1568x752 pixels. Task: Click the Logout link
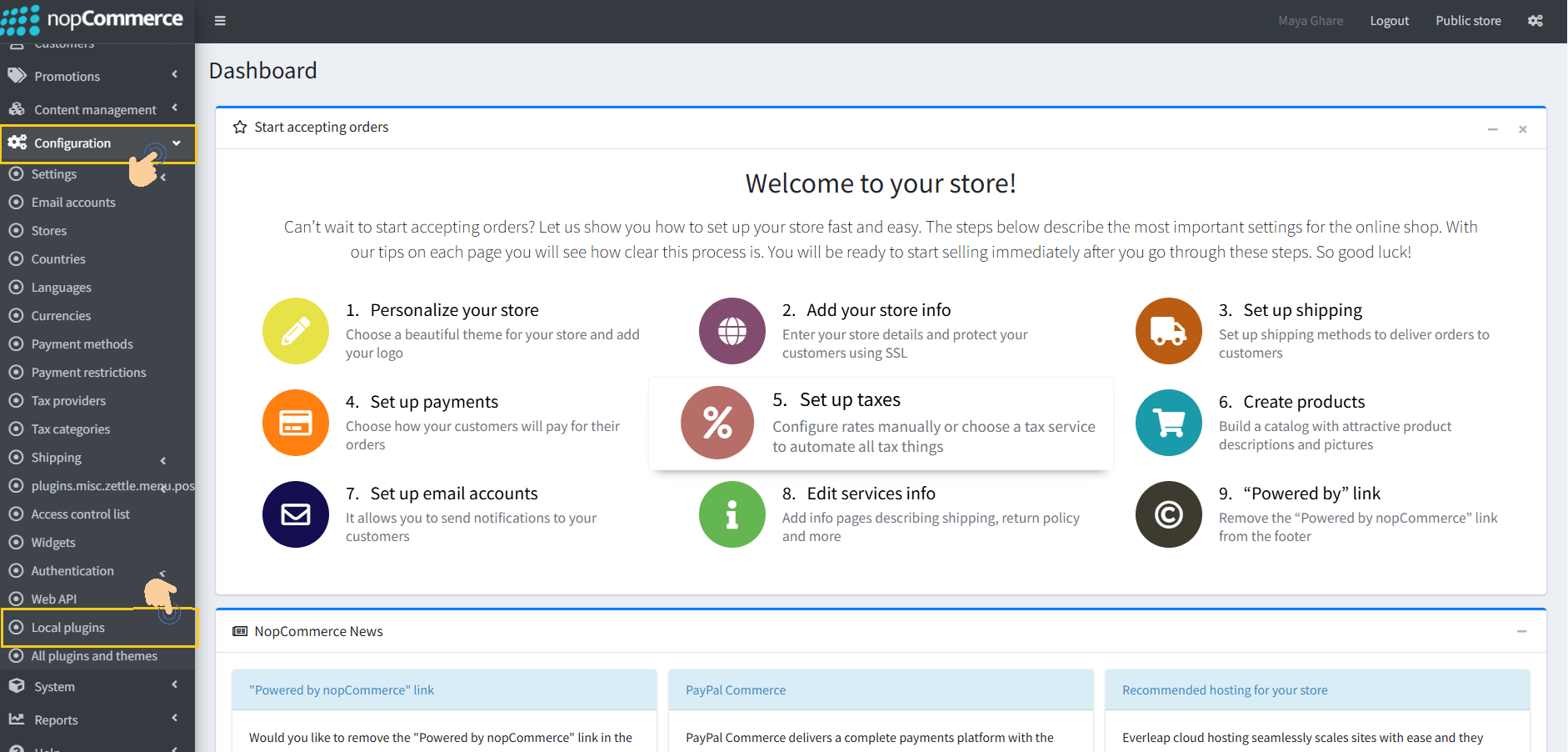point(1389,21)
